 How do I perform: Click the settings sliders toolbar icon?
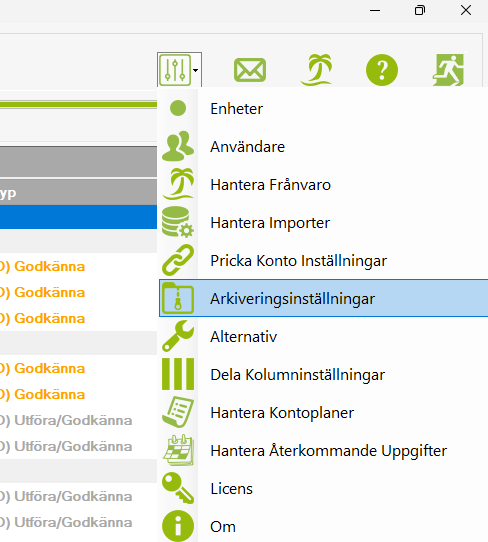pos(175,70)
